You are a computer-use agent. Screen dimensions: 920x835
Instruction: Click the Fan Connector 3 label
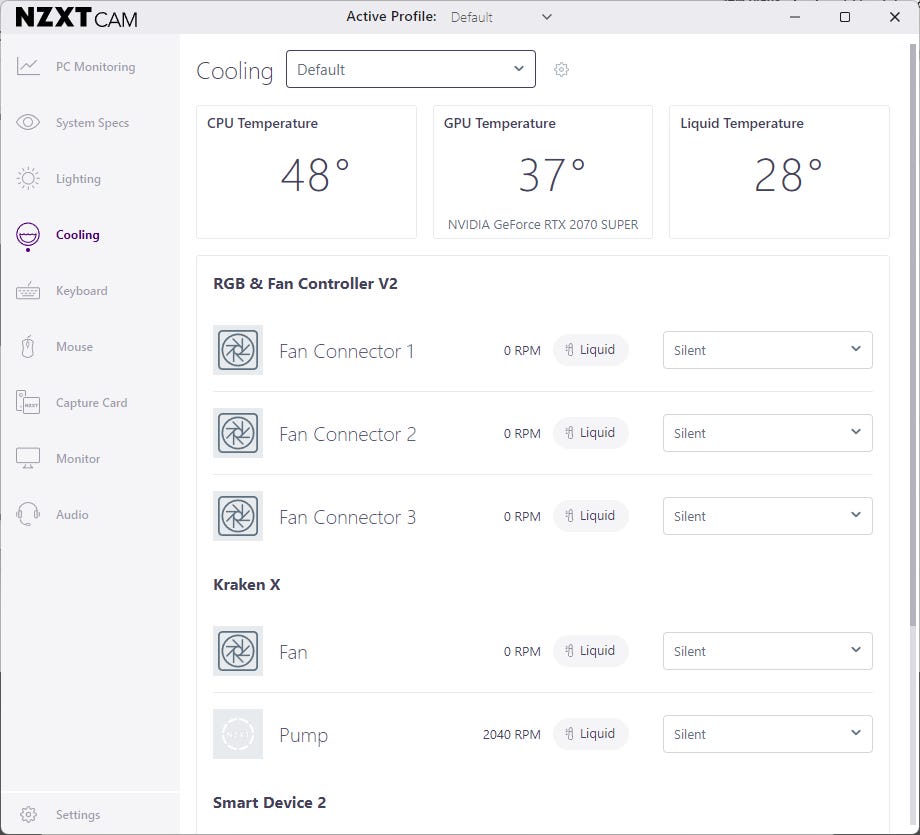[347, 517]
